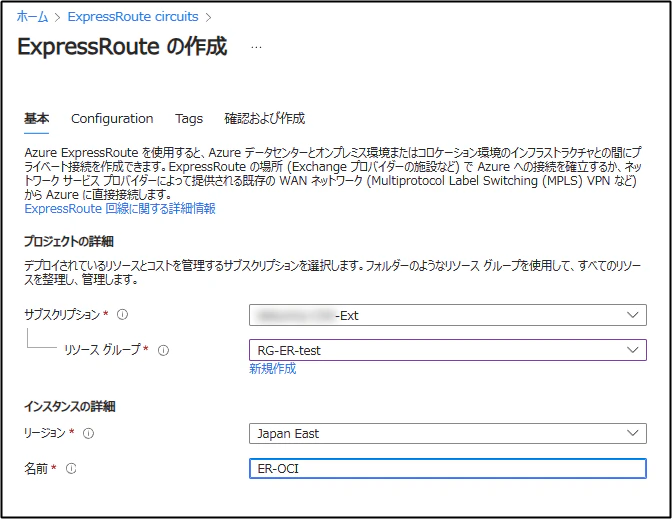Open the Japan East region dropdown
Image resolution: width=672 pixels, height=519 pixels.
pyautogui.click(x=447, y=434)
